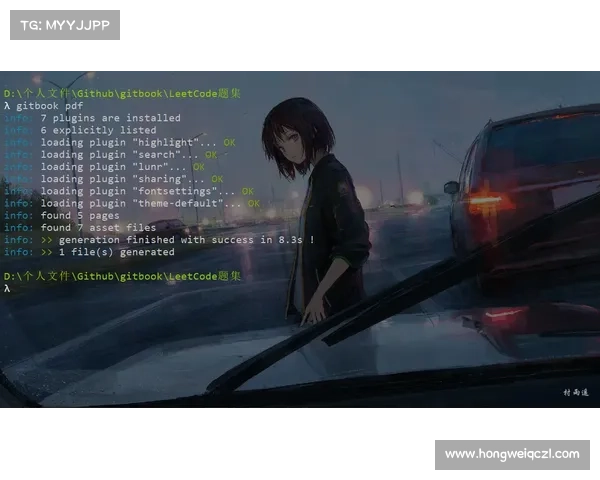Click the loading plugin "highlight" line
Image resolution: width=600 pixels, height=480 pixels.
click(119, 142)
